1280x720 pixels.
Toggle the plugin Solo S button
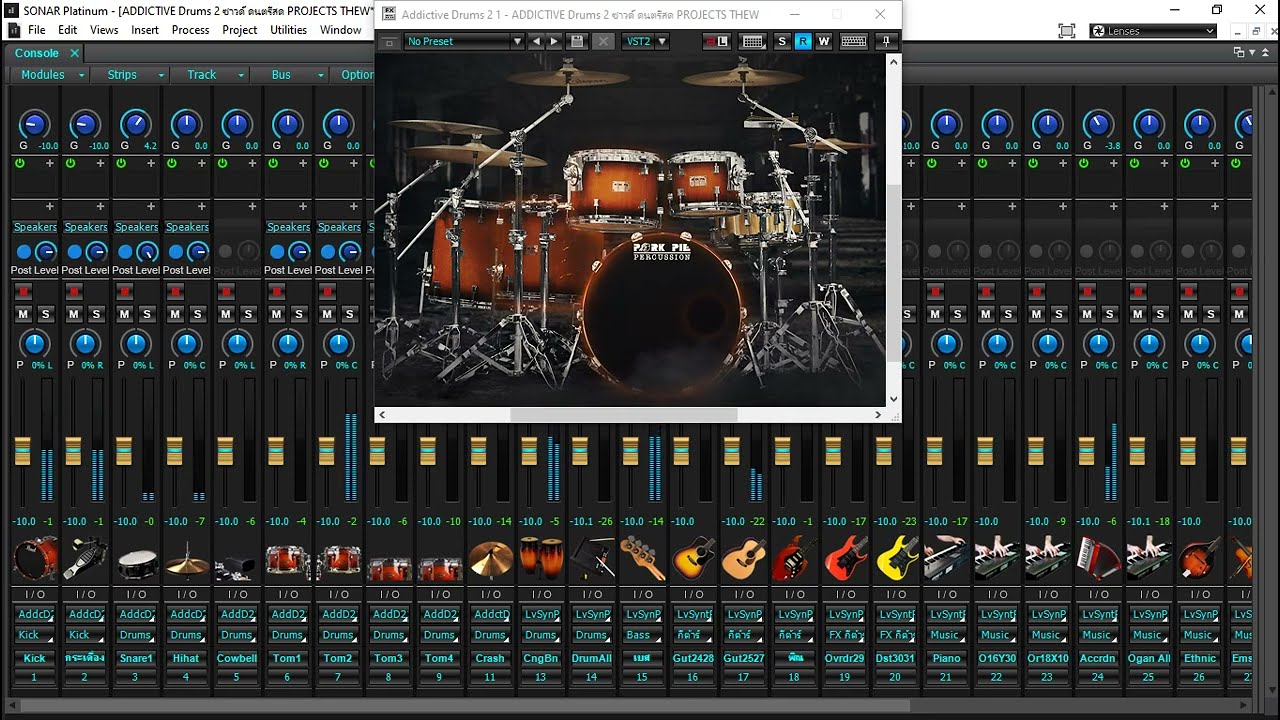[x=782, y=41]
